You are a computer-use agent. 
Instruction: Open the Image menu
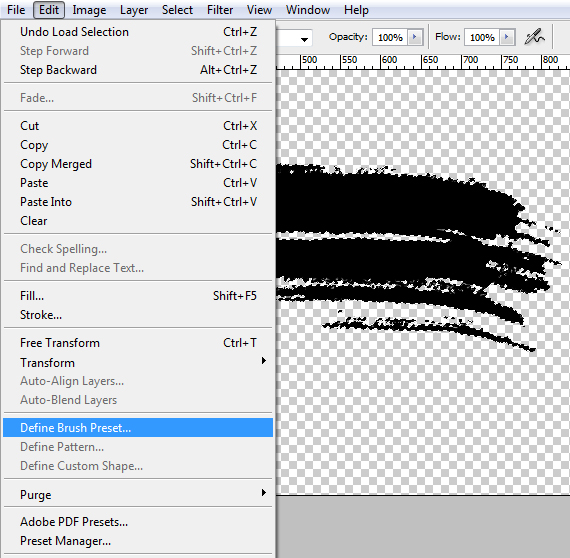[89, 10]
